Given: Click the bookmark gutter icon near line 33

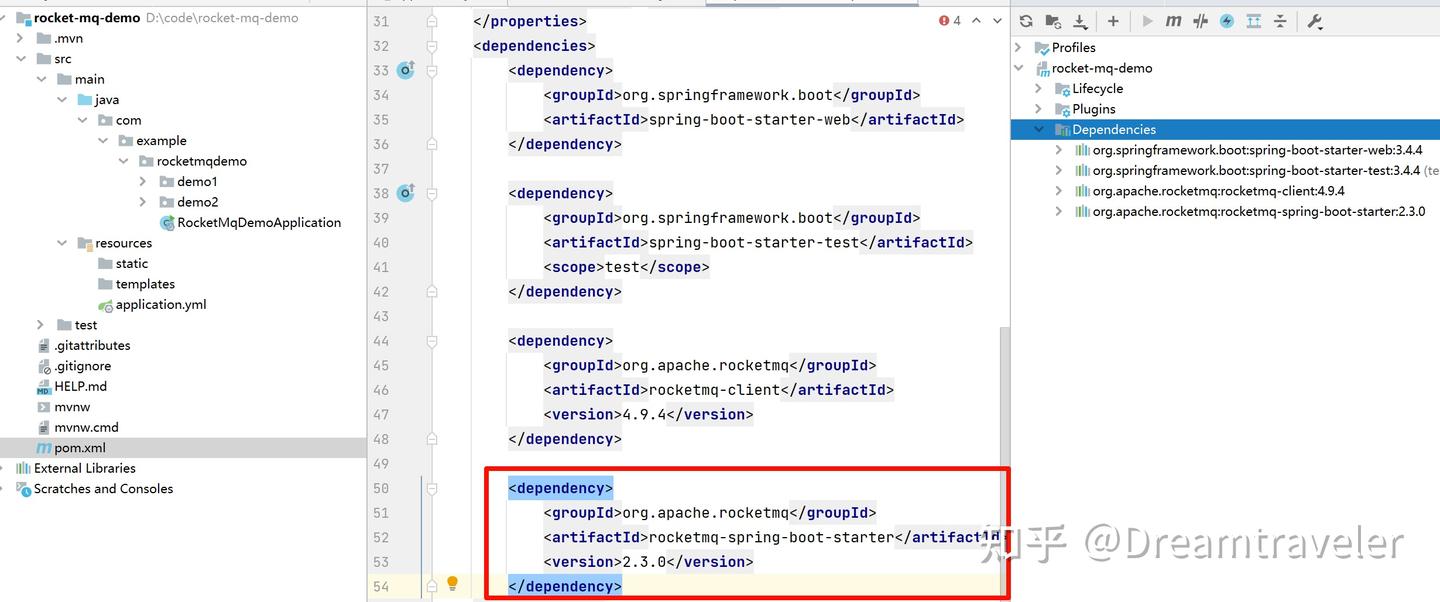Looking at the screenshot, I should point(406,69).
